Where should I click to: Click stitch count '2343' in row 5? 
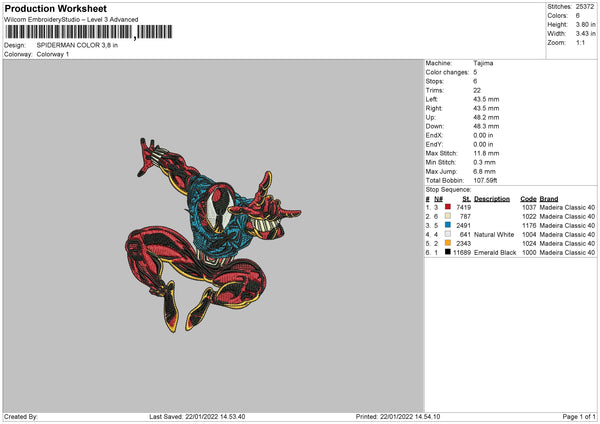coord(463,244)
